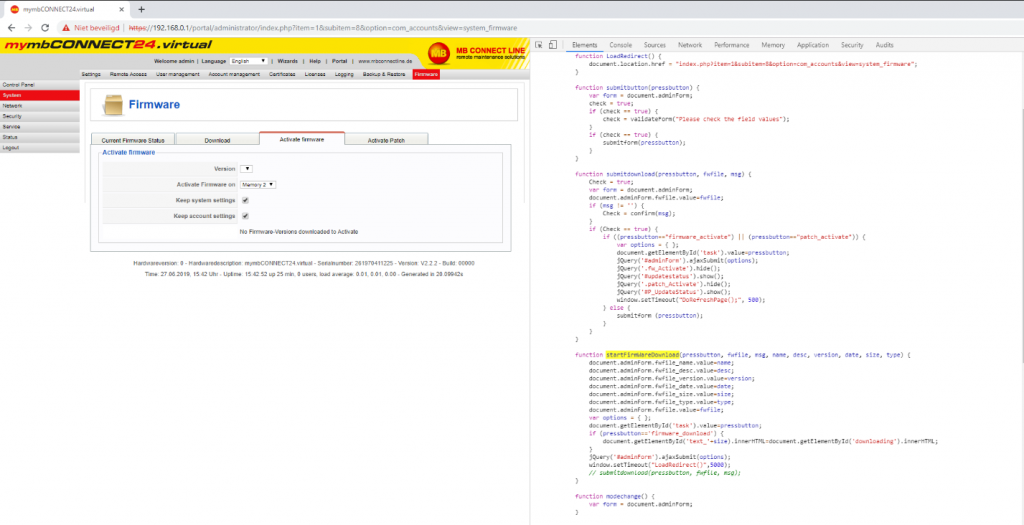Select Service in the sidebar

[x=40, y=127]
